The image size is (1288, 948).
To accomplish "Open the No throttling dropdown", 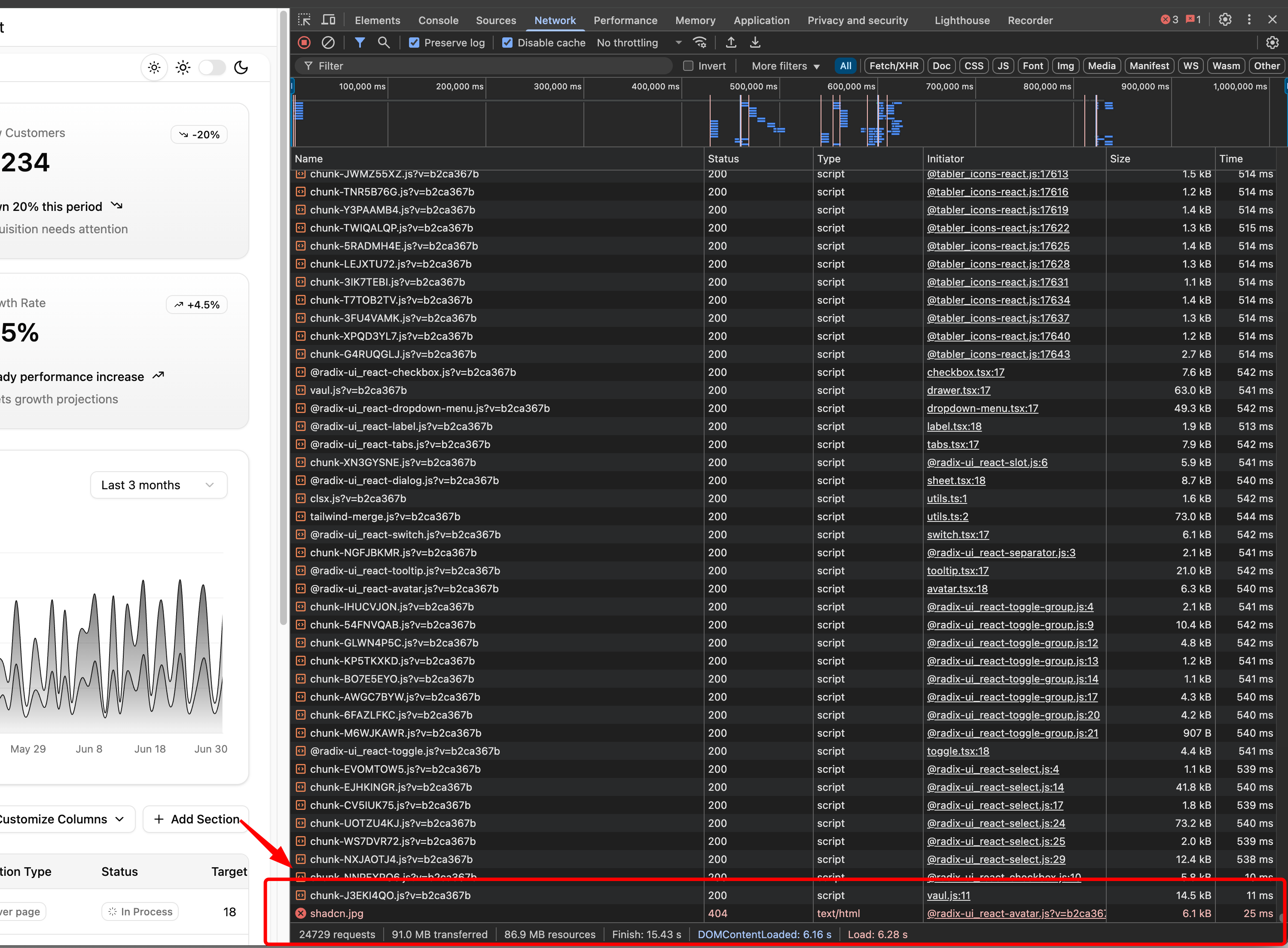I will coord(639,43).
